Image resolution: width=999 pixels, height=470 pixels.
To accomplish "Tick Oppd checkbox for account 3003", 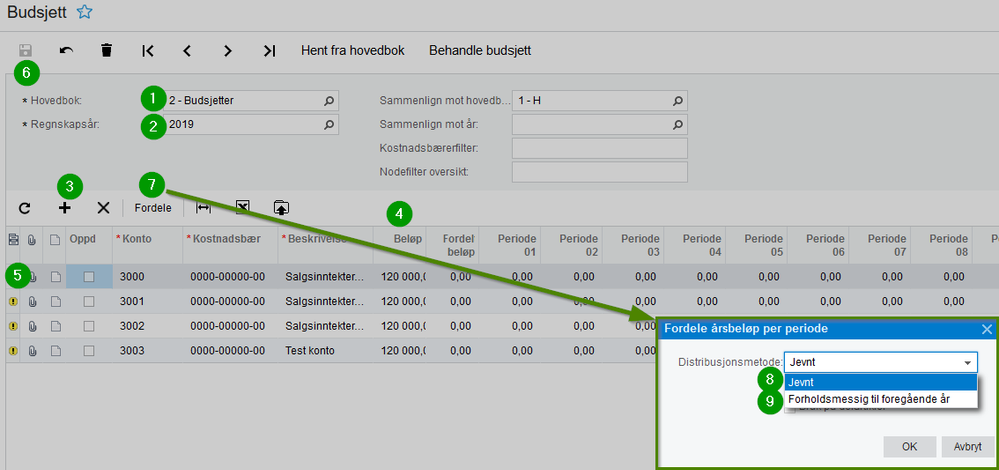I will (89, 351).
